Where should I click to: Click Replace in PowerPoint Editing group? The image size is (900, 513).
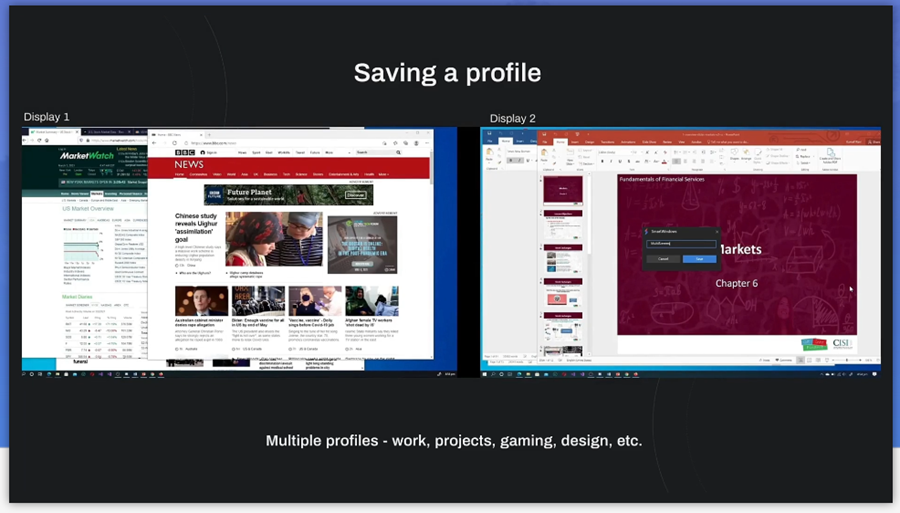pos(804,156)
